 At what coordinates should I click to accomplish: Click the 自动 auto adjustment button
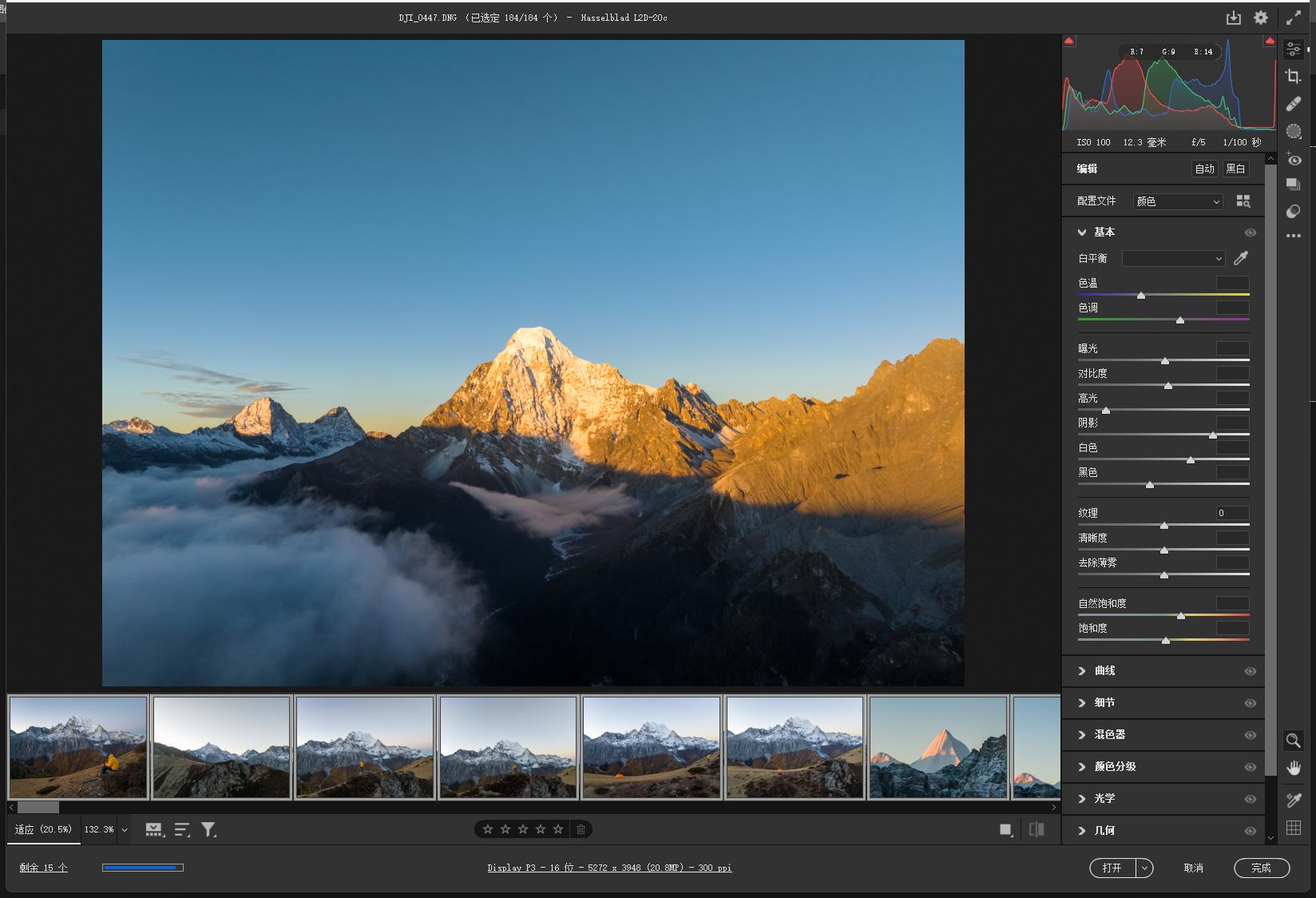pyautogui.click(x=1204, y=169)
